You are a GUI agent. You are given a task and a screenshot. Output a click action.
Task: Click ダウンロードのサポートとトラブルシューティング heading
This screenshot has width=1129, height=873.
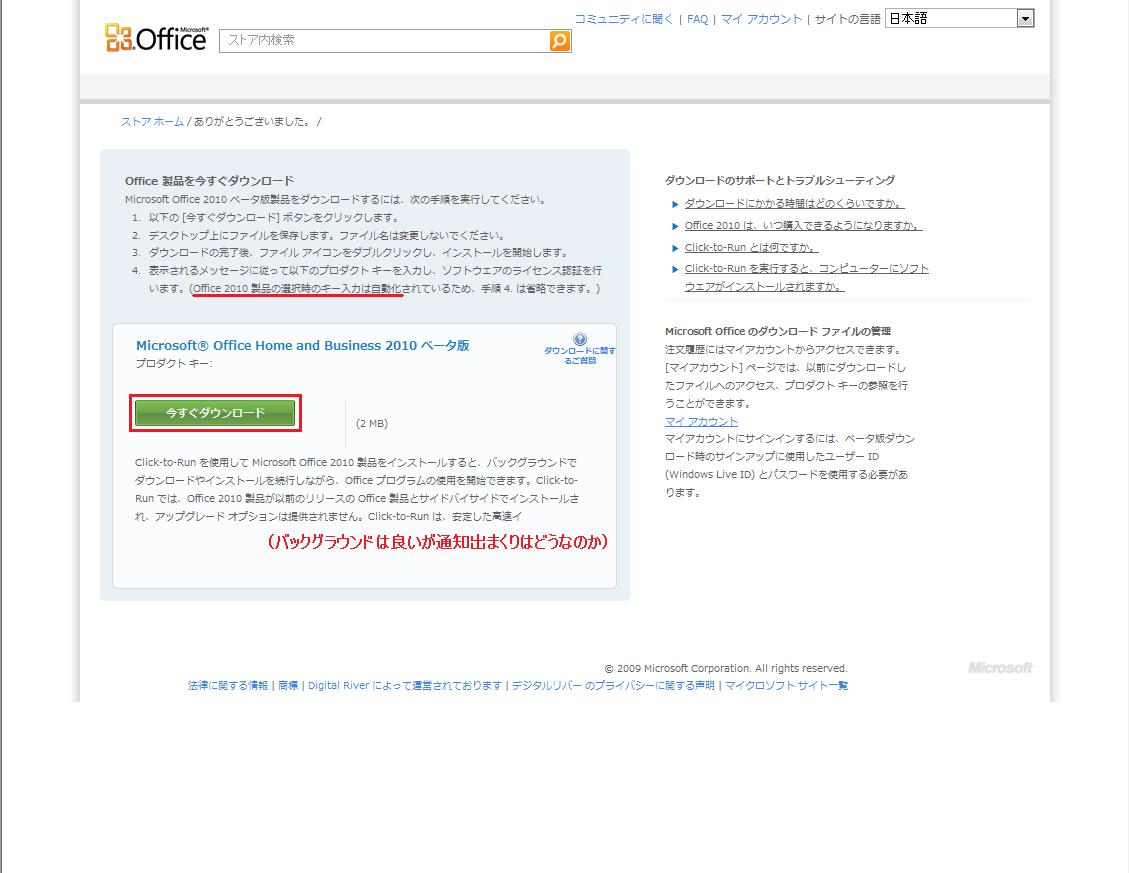click(780, 180)
